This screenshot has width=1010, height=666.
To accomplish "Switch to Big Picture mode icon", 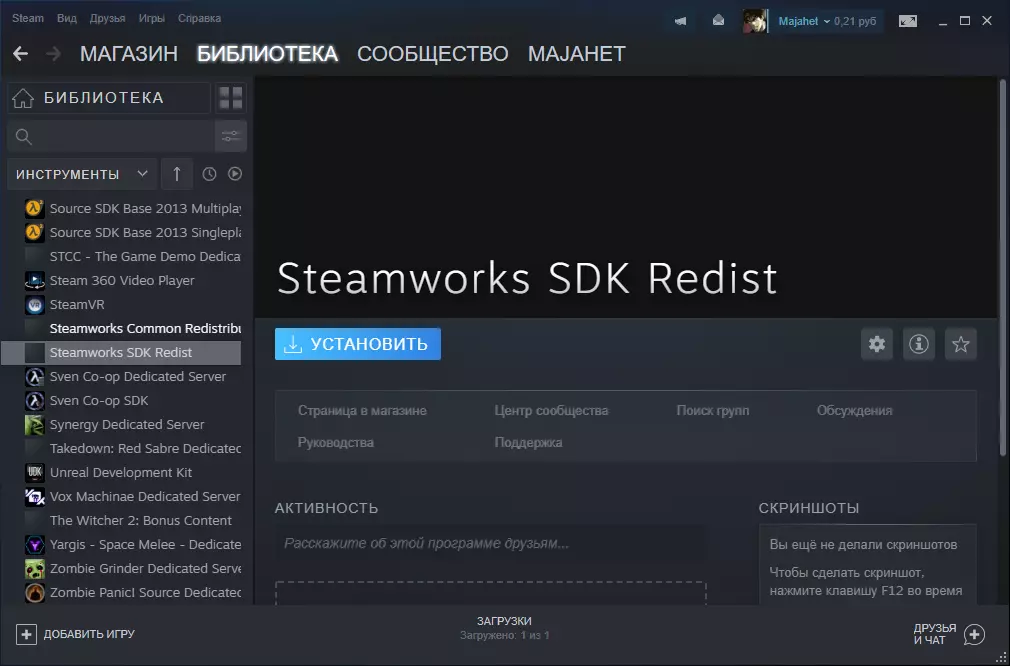I will point(908,21).
